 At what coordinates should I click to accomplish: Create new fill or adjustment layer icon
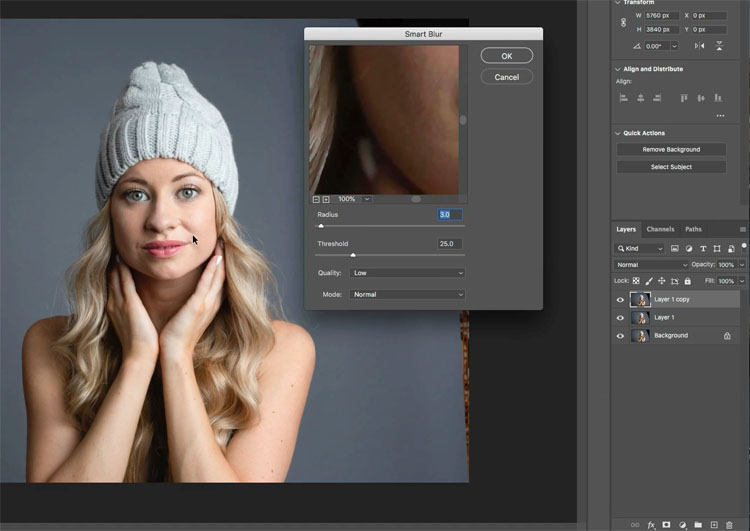click(x=683, y=525)
